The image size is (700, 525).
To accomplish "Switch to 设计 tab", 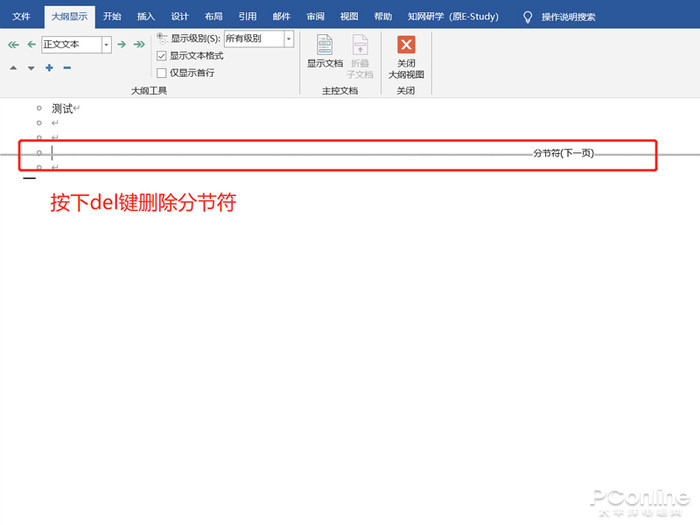I will 180,17.
